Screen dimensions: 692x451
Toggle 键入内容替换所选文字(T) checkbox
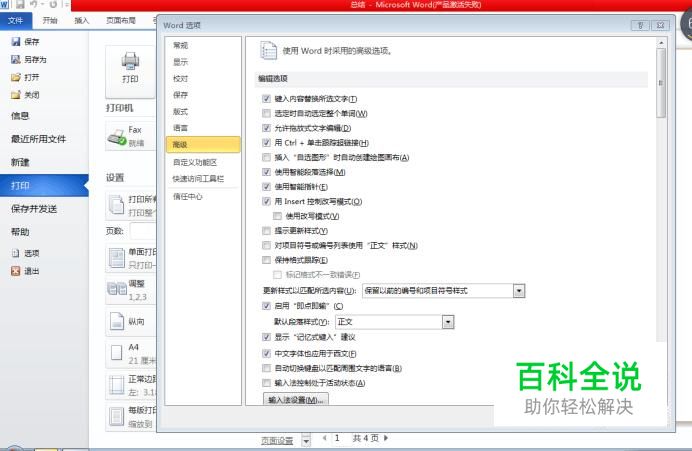[266, 99]
